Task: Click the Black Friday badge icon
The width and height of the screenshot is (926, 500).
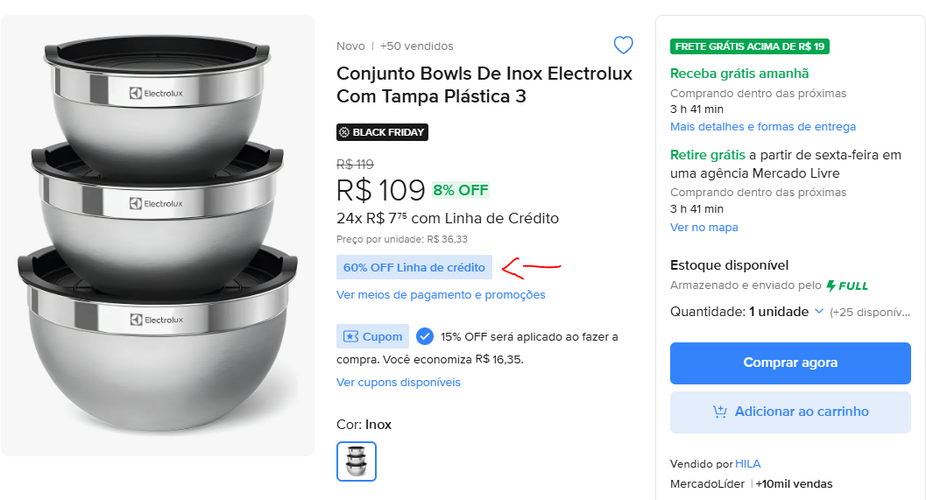Action: tap(344, 132)
